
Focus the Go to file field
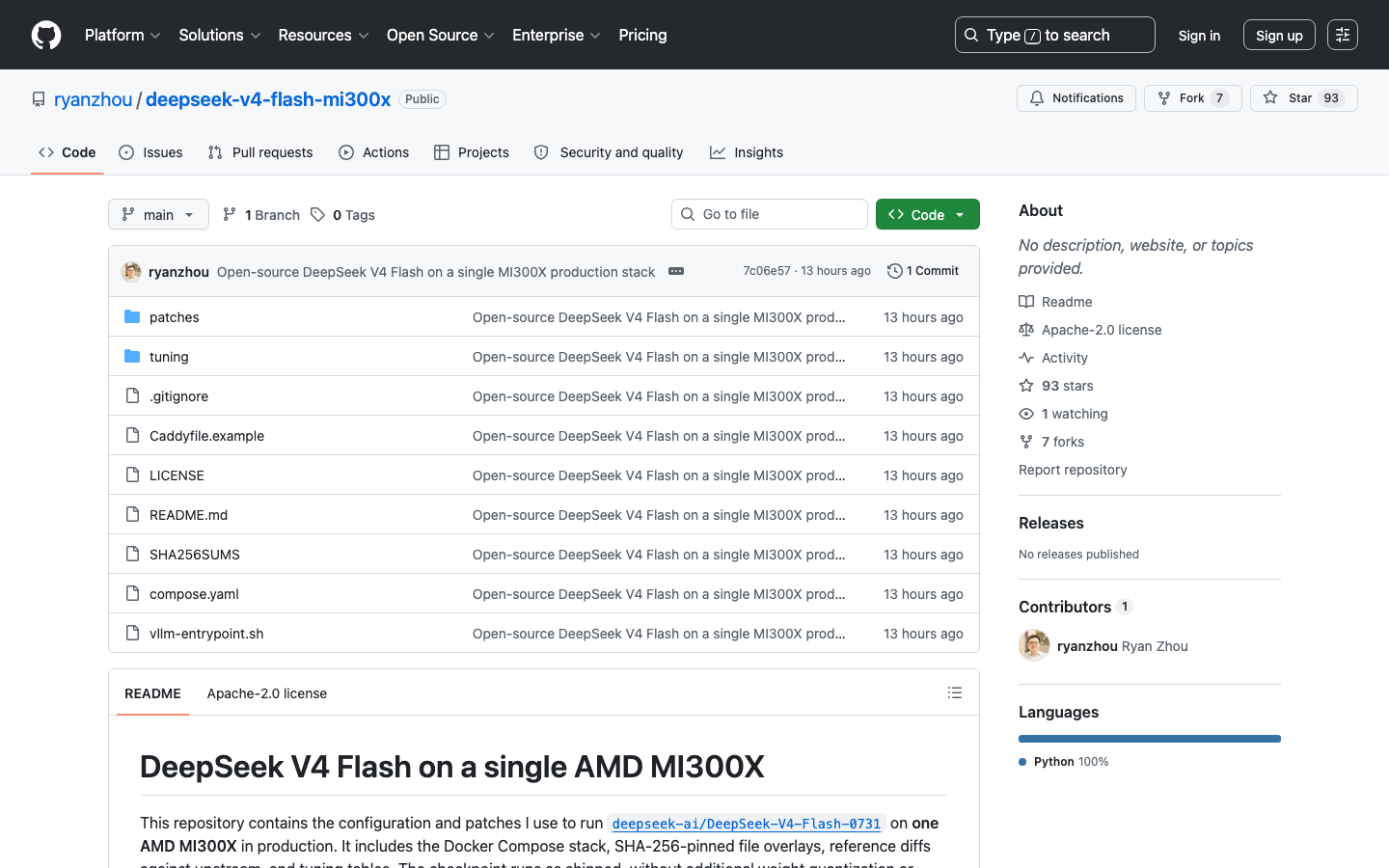[x=770, y=214]
